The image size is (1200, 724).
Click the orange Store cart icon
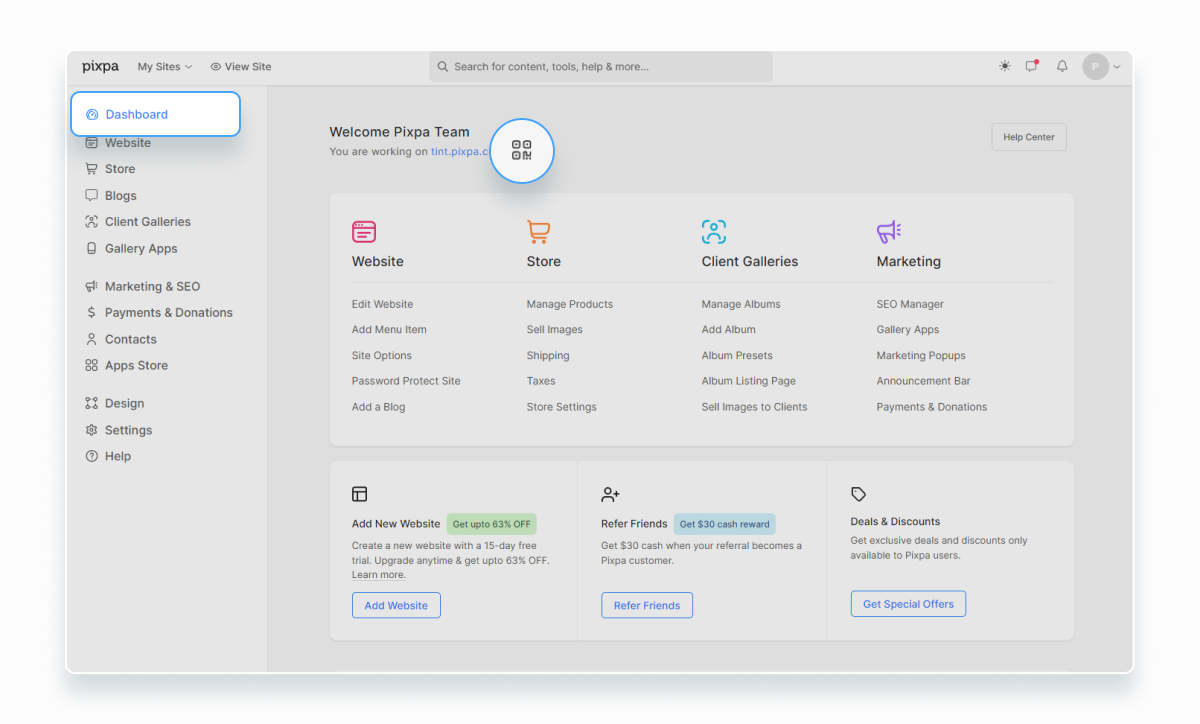click(x=539, y=232)
